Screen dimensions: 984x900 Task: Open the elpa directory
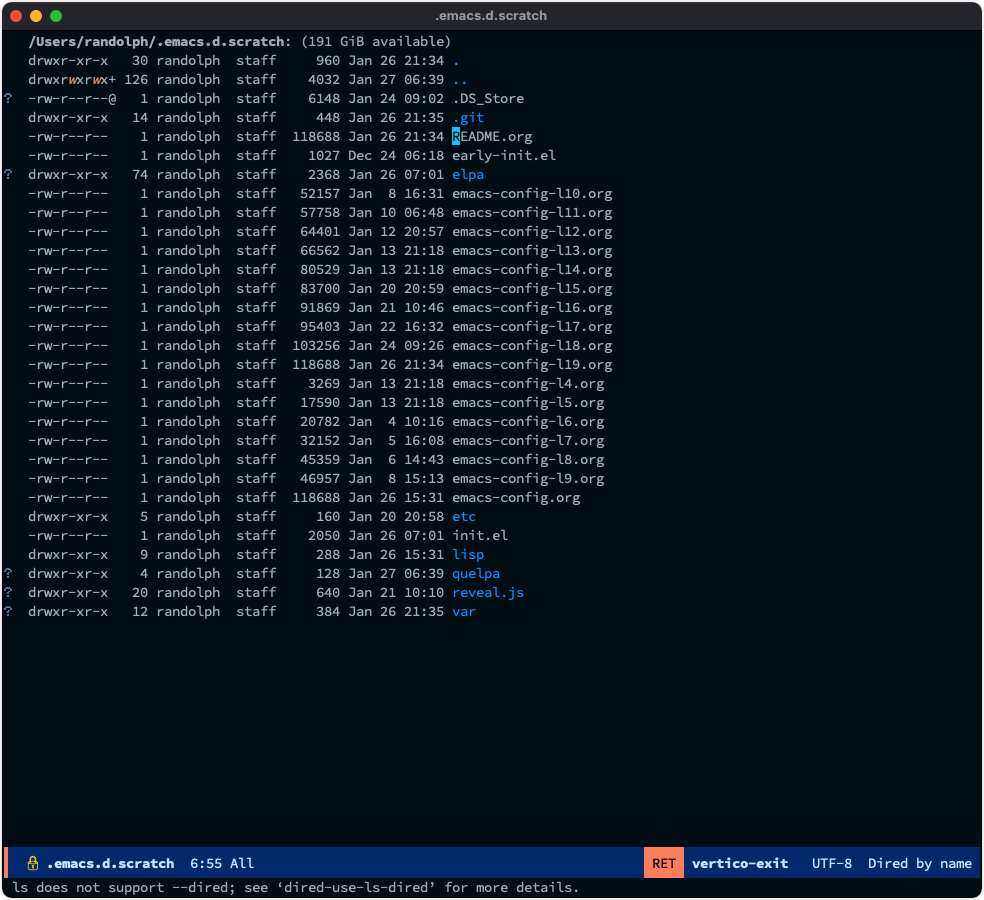point(468,174)
